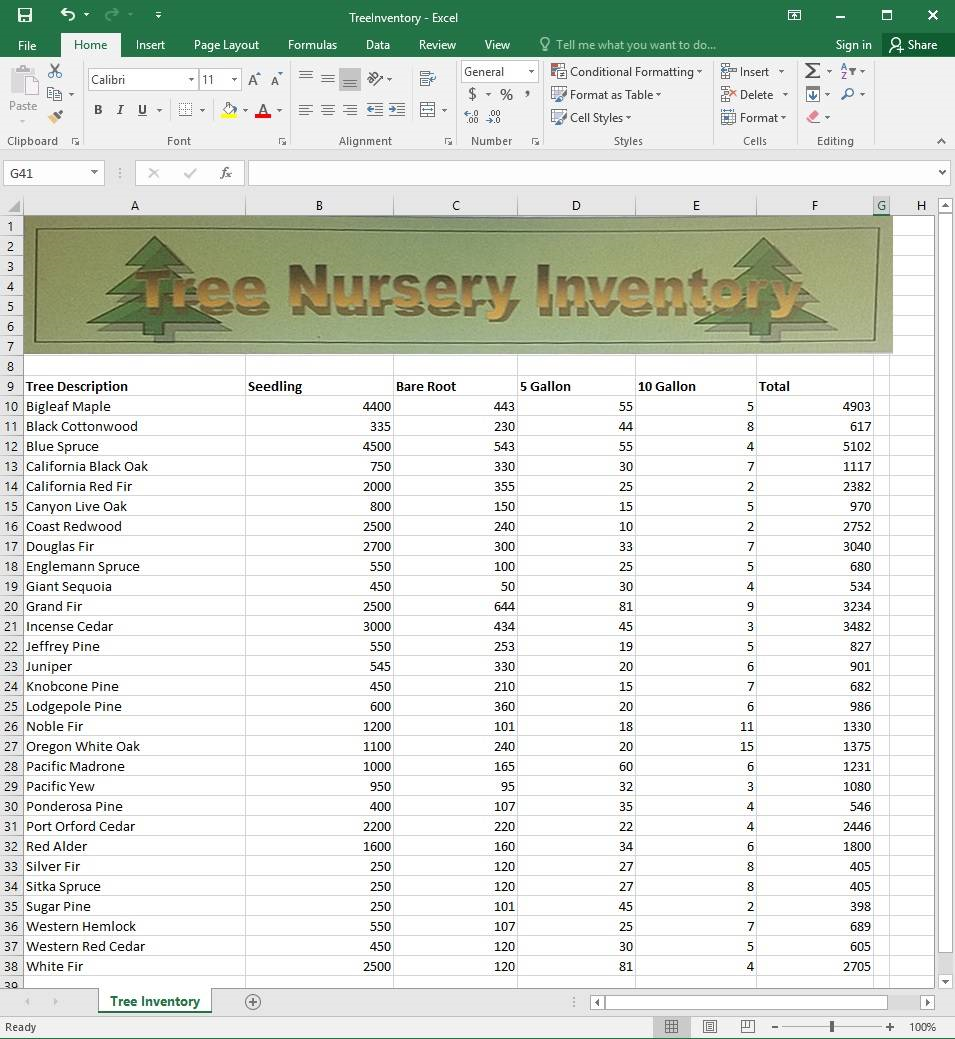Click the Sign in link
The width and height of the screenshot is (955, 1039).
853,45
